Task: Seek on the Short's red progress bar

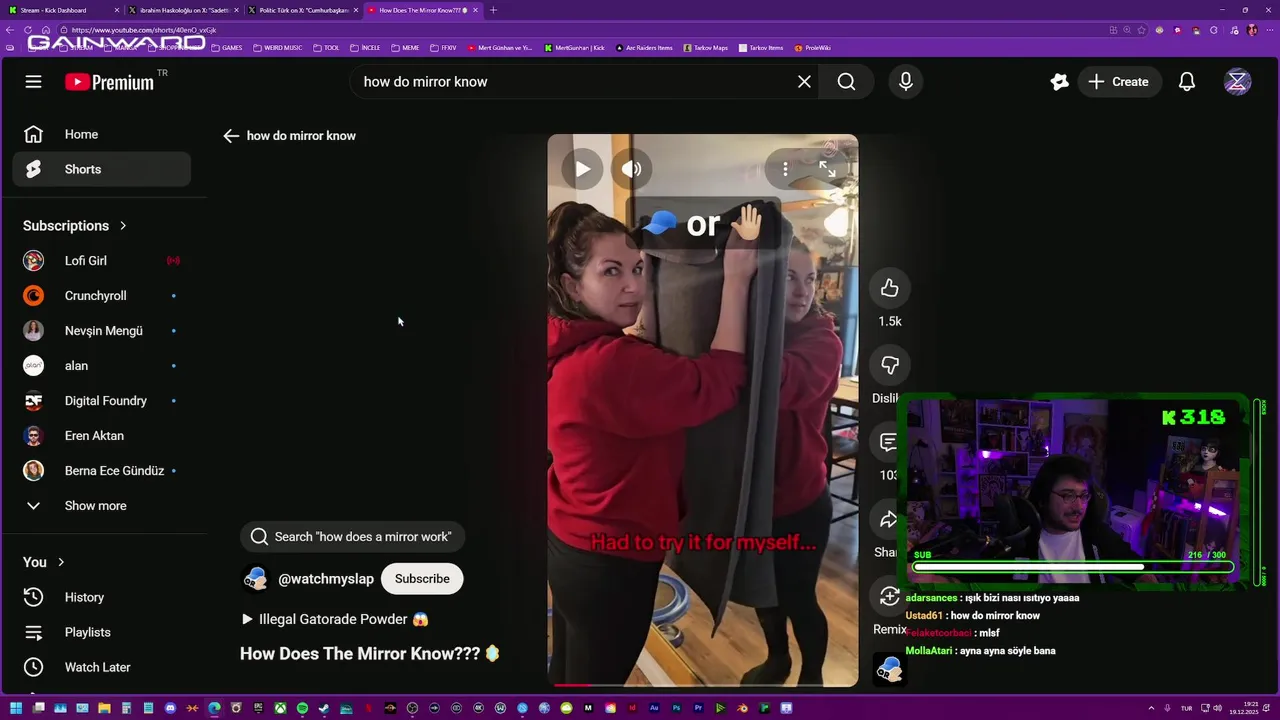Action: point(703,685)
